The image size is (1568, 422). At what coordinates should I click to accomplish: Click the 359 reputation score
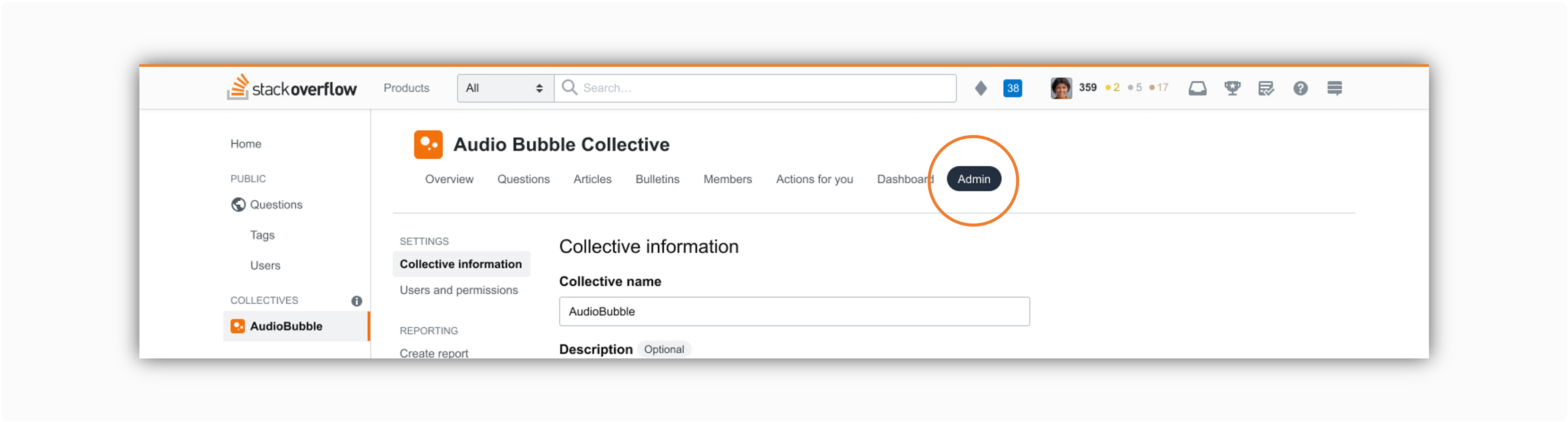coord(1087,87)
